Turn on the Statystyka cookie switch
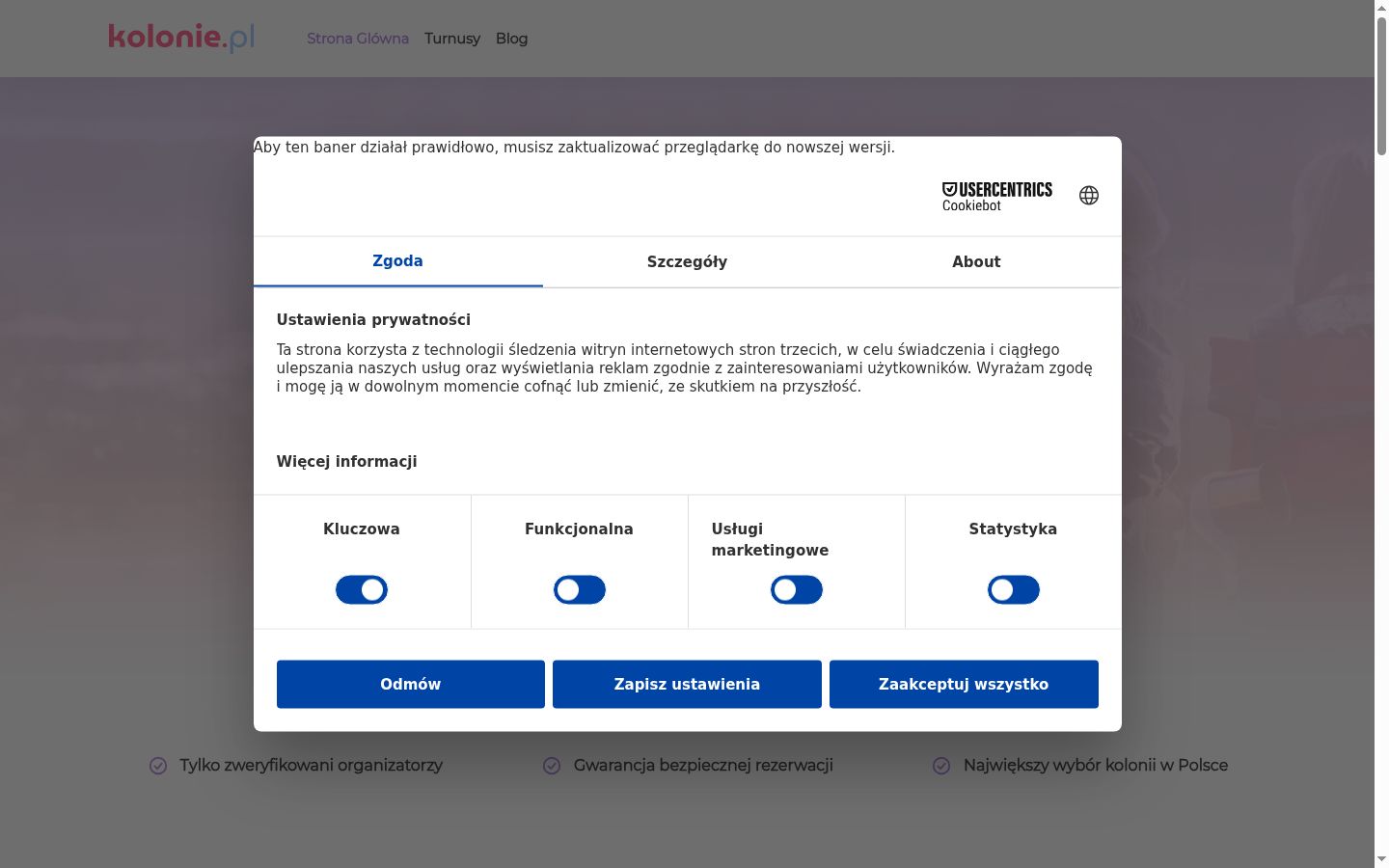 1014,590
